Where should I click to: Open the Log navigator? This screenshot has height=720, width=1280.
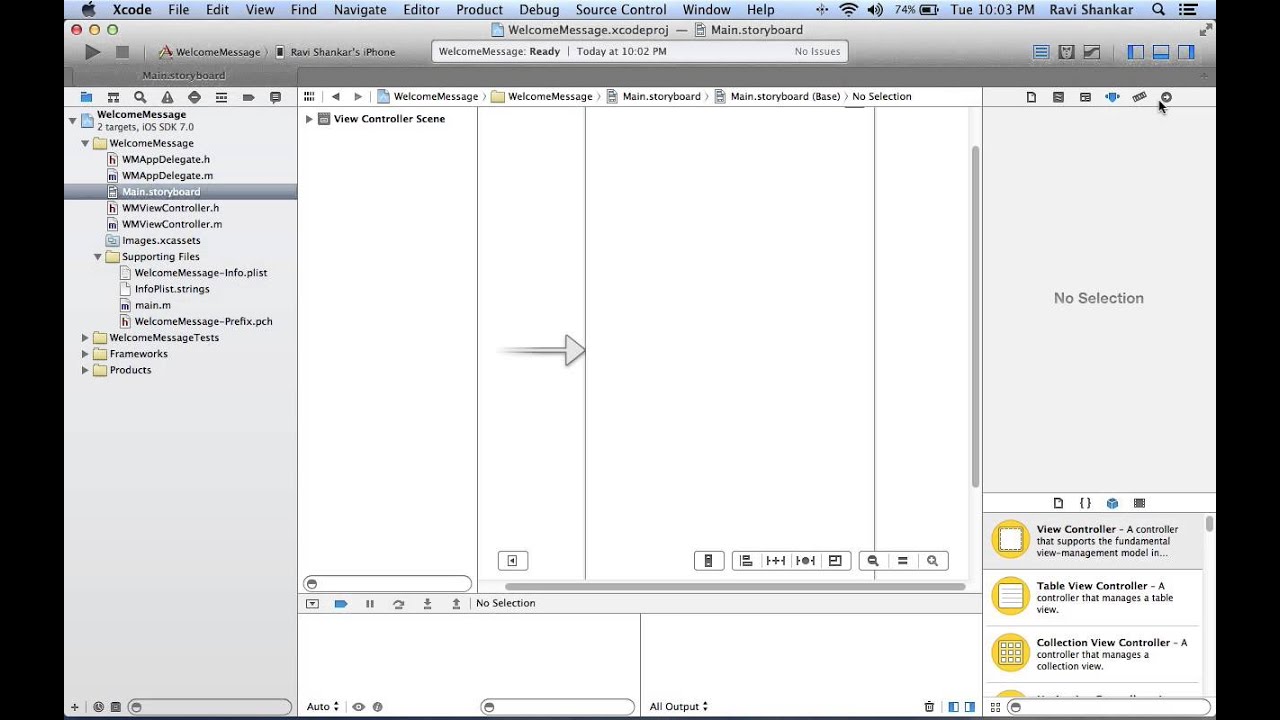[x=275, y=97]
